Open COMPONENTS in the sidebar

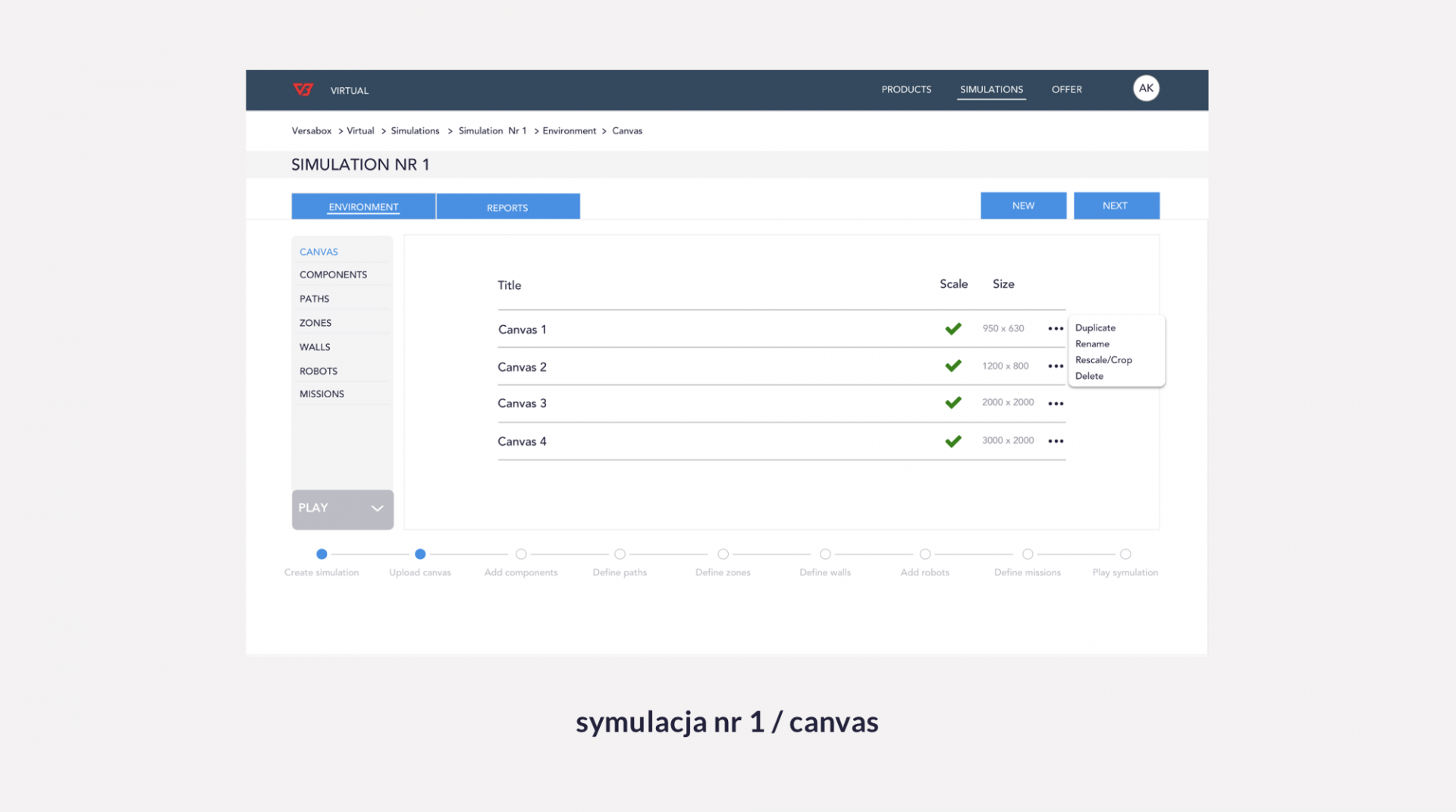[333, 275]
